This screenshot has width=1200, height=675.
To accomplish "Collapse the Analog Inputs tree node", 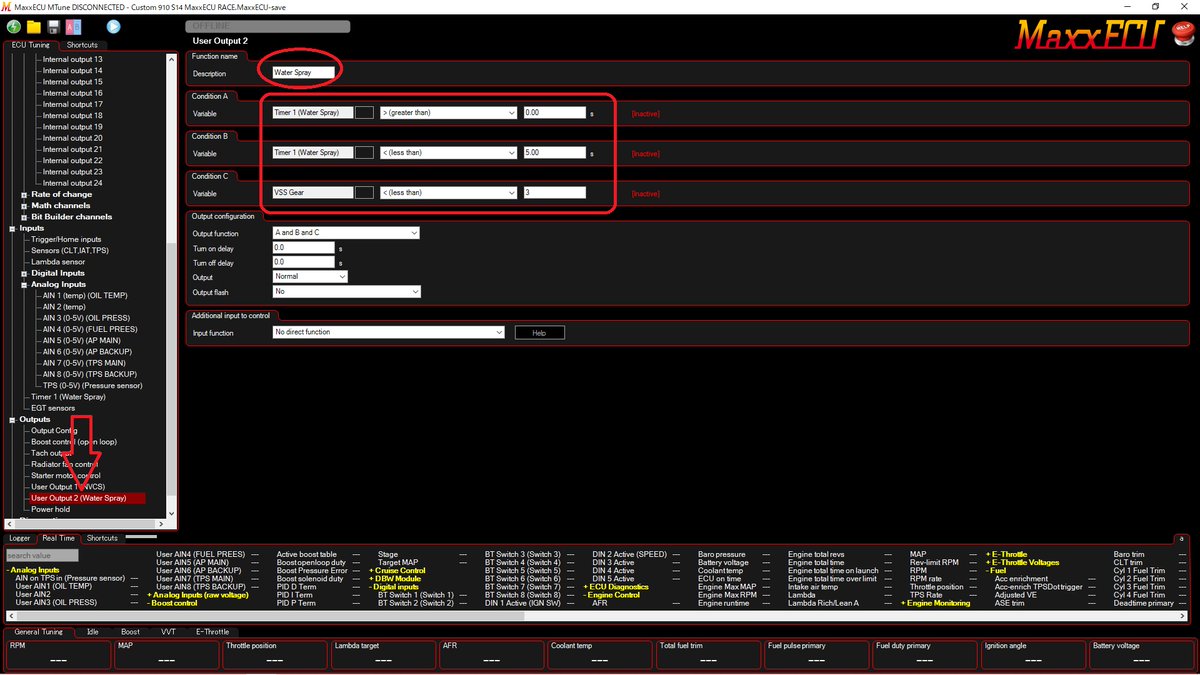I will coord(24,284).
